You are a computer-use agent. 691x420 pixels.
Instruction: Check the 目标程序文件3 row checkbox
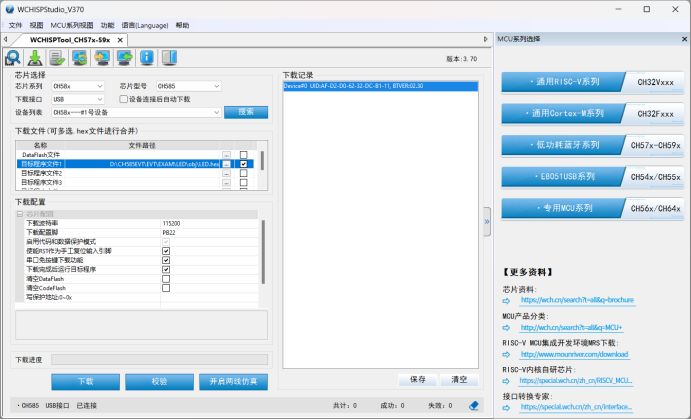tap(243, 182)
